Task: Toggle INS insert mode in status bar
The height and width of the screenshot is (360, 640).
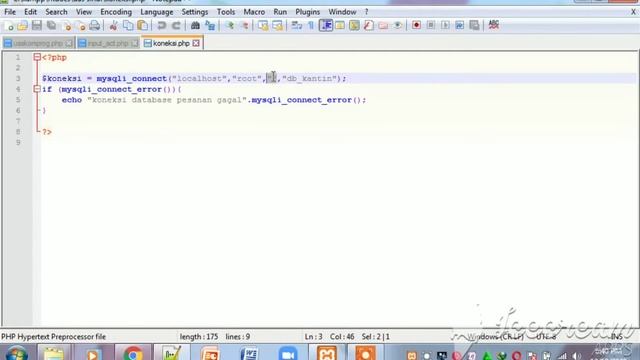Action: [616, 337]
